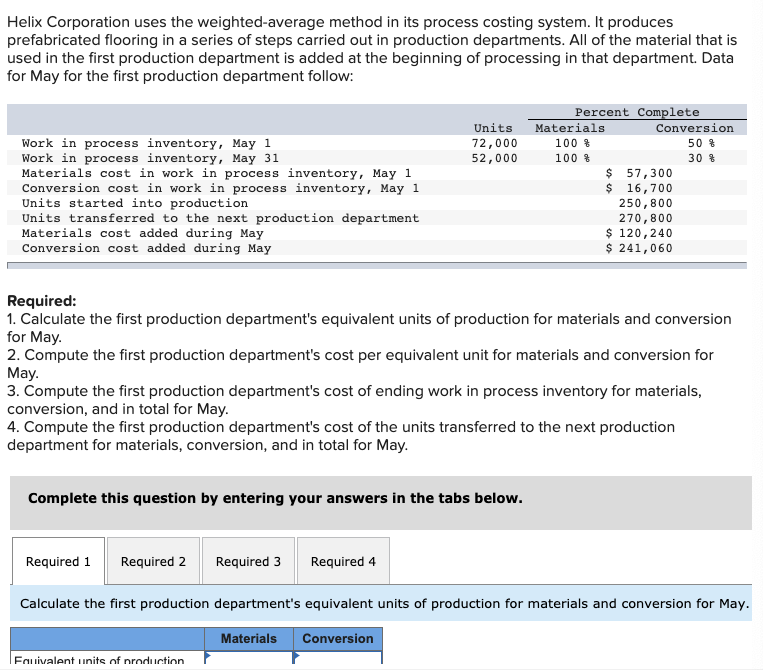This screenshot has height=670, width=763.
Task: Click the $ 16,700 conversion cost value
Action: [639, 188]
